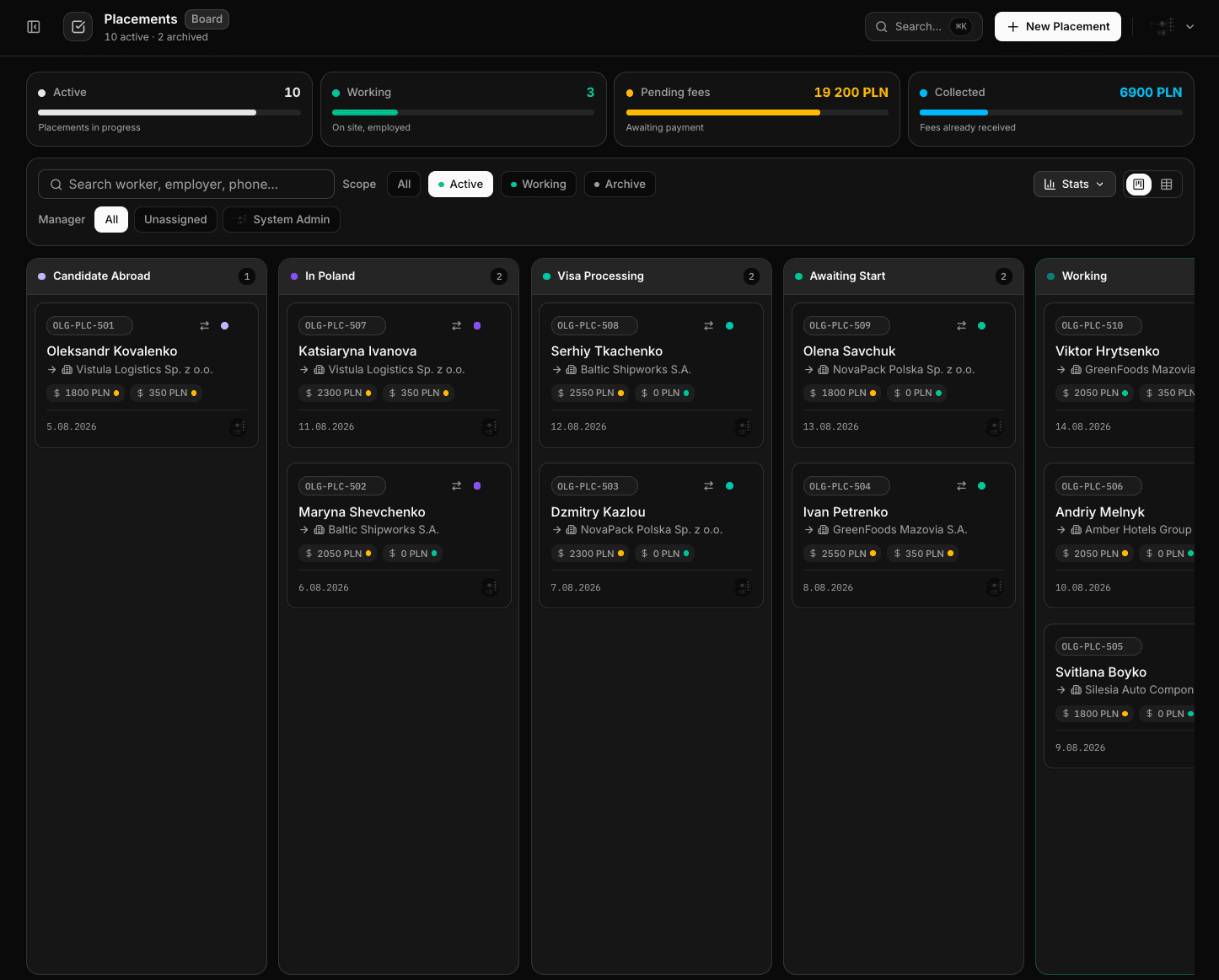Open Viktor Hrytsenko placement
The width and height of the screenshot is (1219, 980).
click(x=1107, y=351)
